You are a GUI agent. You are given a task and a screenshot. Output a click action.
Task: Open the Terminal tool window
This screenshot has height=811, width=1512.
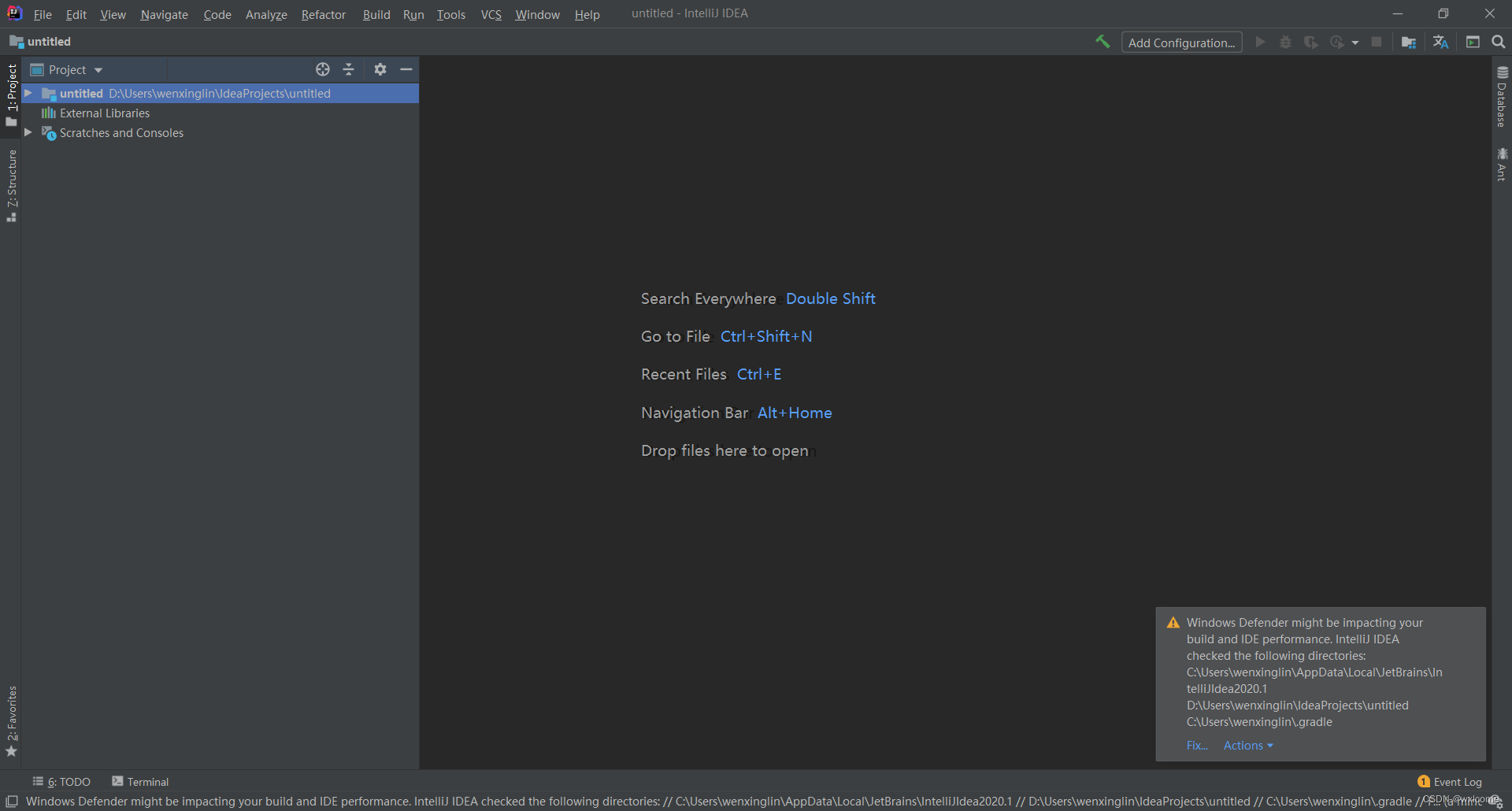[x=140, y=781]
